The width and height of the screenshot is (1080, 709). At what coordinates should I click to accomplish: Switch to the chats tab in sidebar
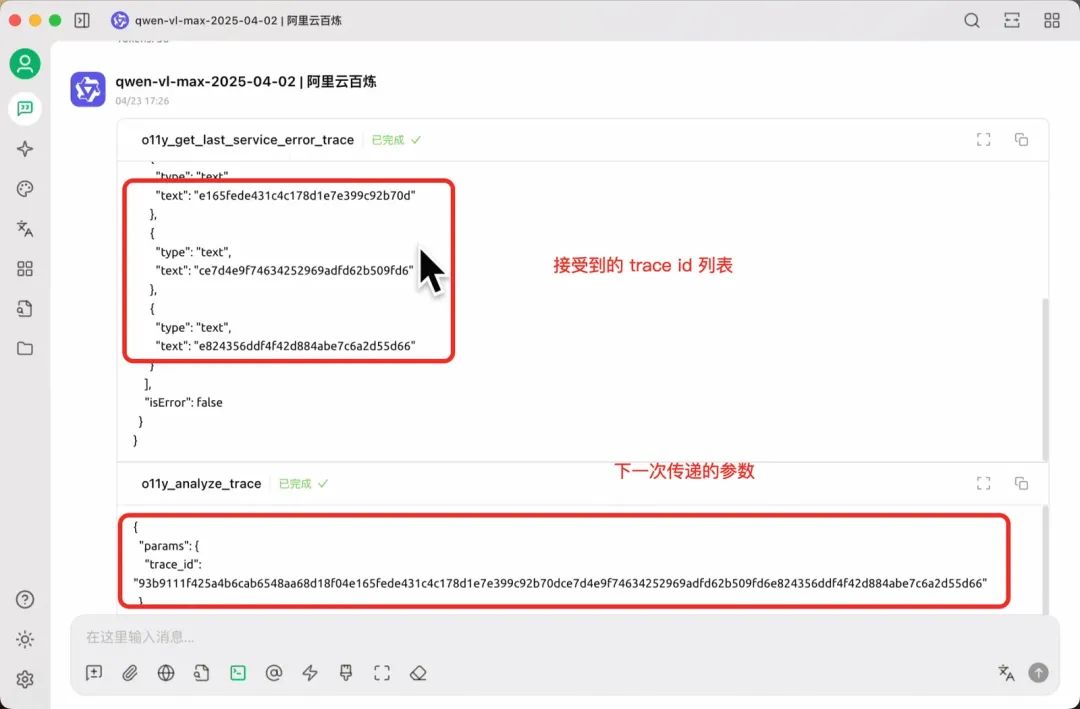[x=25, y=108]
